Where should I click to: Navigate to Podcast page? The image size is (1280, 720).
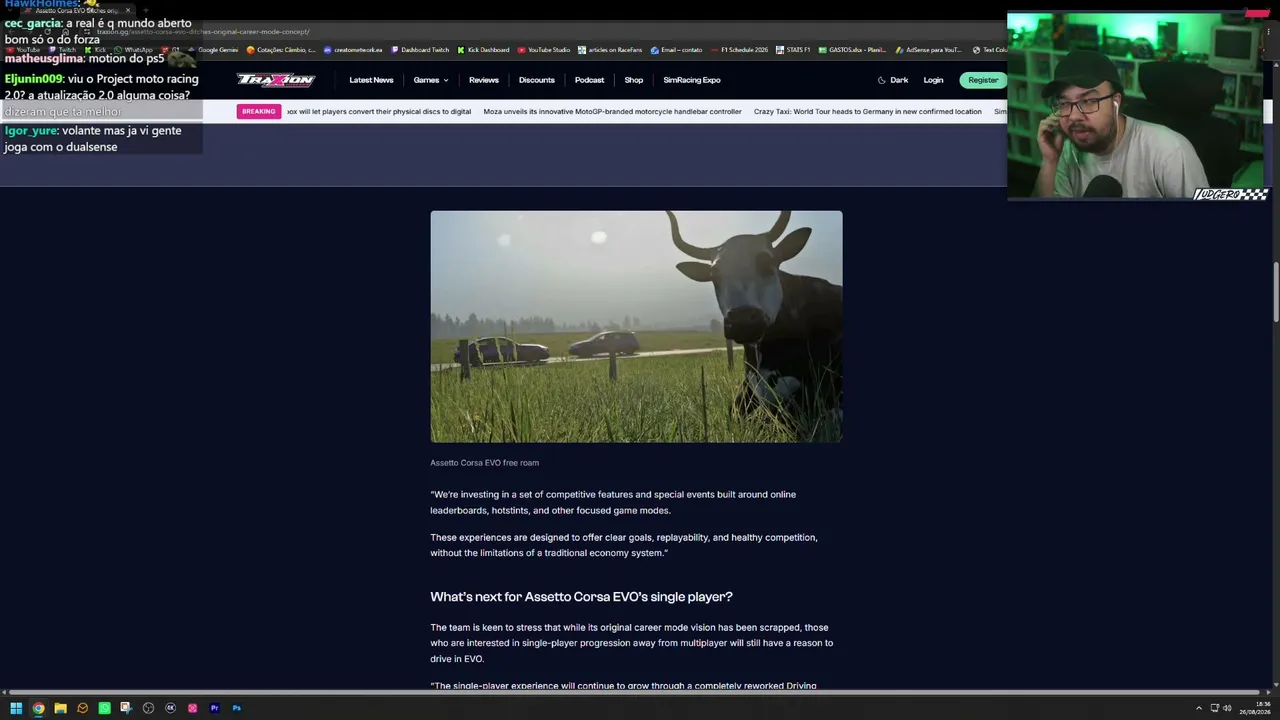click(x=589, y=80)
